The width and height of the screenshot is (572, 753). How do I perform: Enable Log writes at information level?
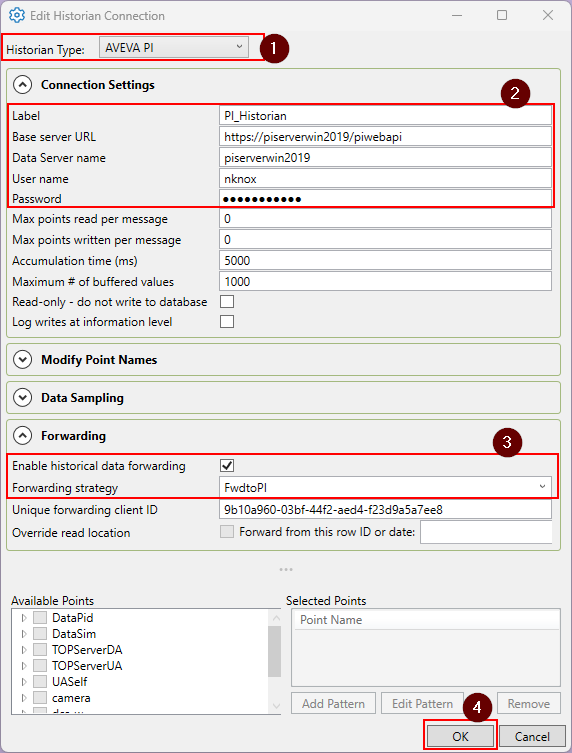click(x=227, y=321)
